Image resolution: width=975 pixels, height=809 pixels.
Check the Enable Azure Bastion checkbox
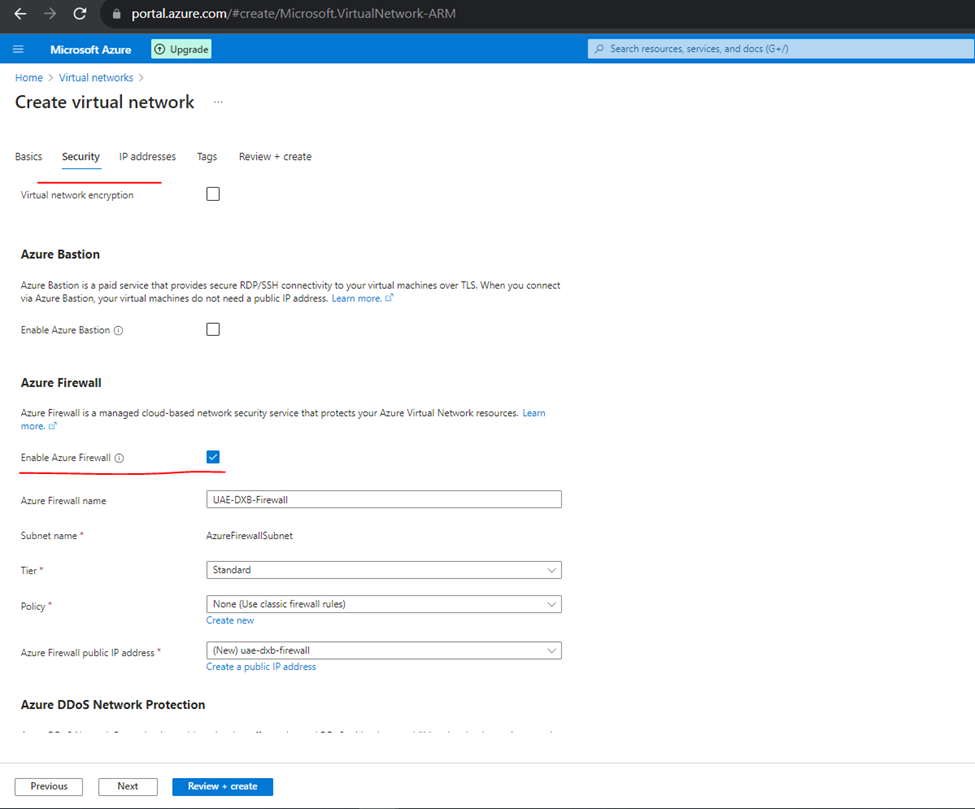[213, 330]
